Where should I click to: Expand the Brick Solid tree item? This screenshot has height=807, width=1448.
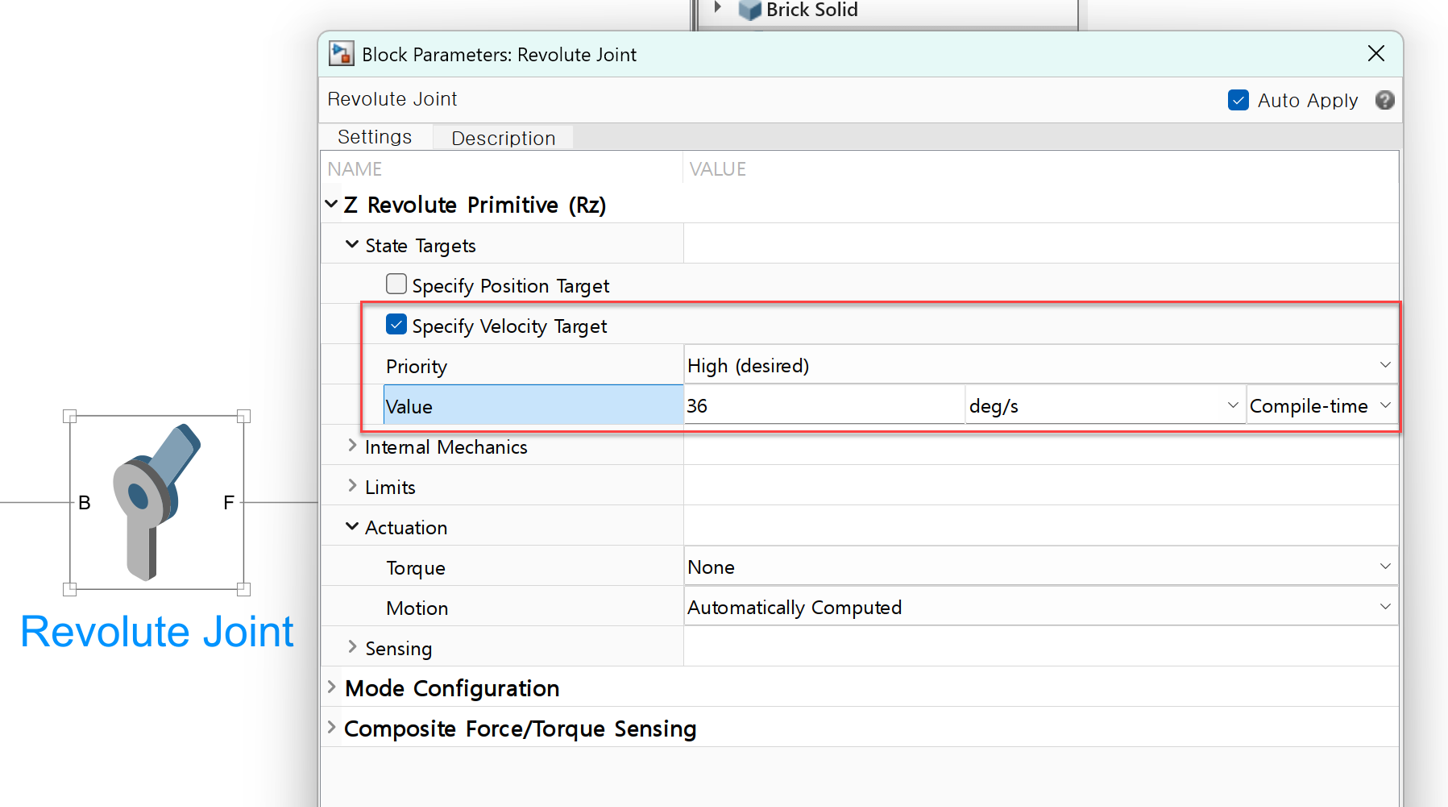[x=717, y=8]
